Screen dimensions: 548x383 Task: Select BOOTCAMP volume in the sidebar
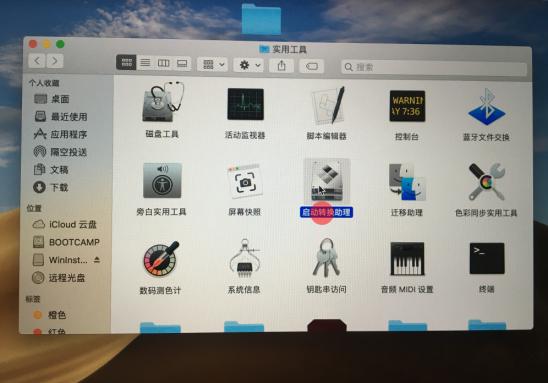pyautogui.click(x=66, y=242)
